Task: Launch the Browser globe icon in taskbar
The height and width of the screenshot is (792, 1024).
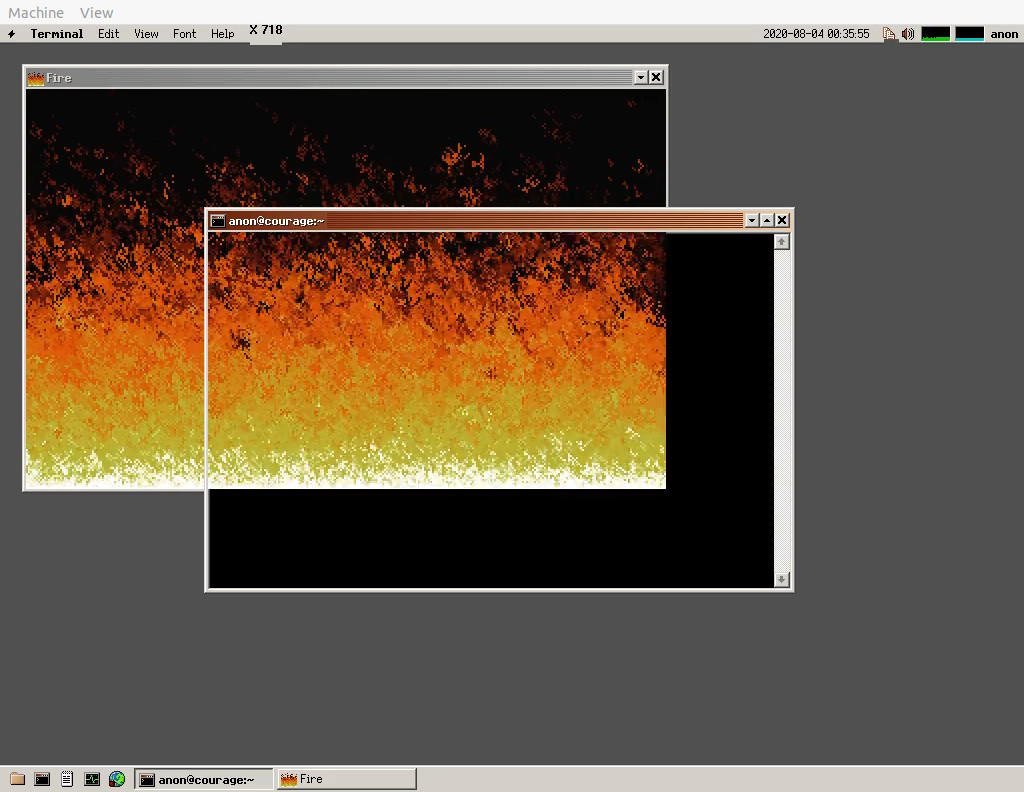Action: (x=117, y=779)
